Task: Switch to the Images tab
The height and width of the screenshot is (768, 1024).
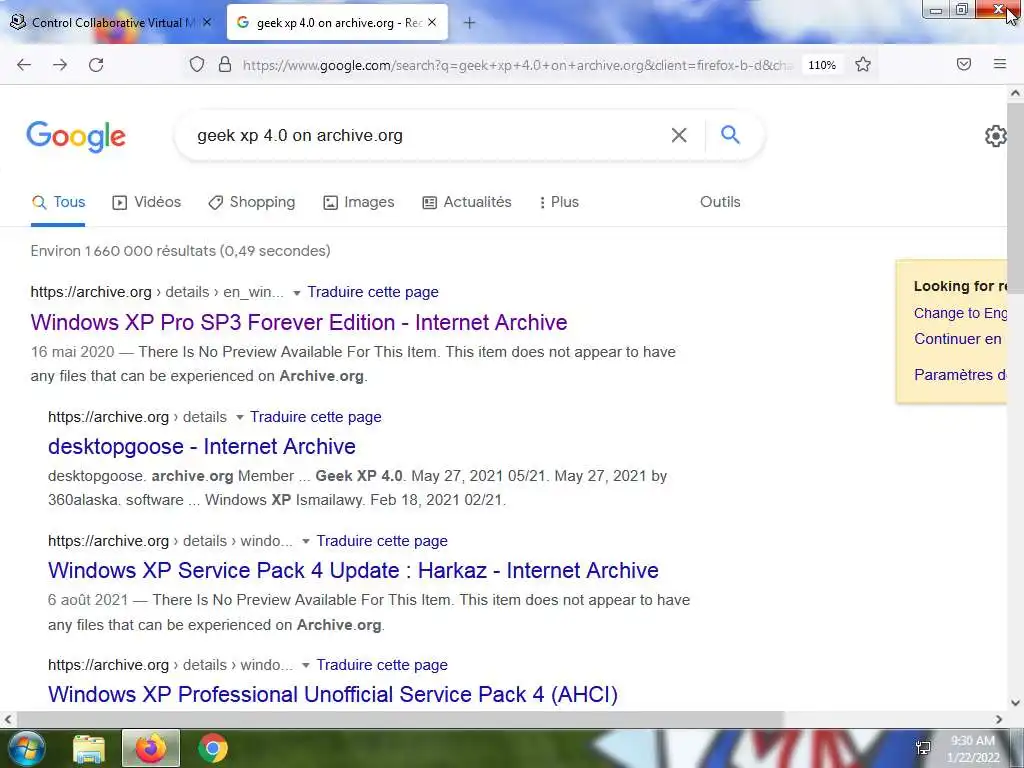Action: tap(359, 202)
